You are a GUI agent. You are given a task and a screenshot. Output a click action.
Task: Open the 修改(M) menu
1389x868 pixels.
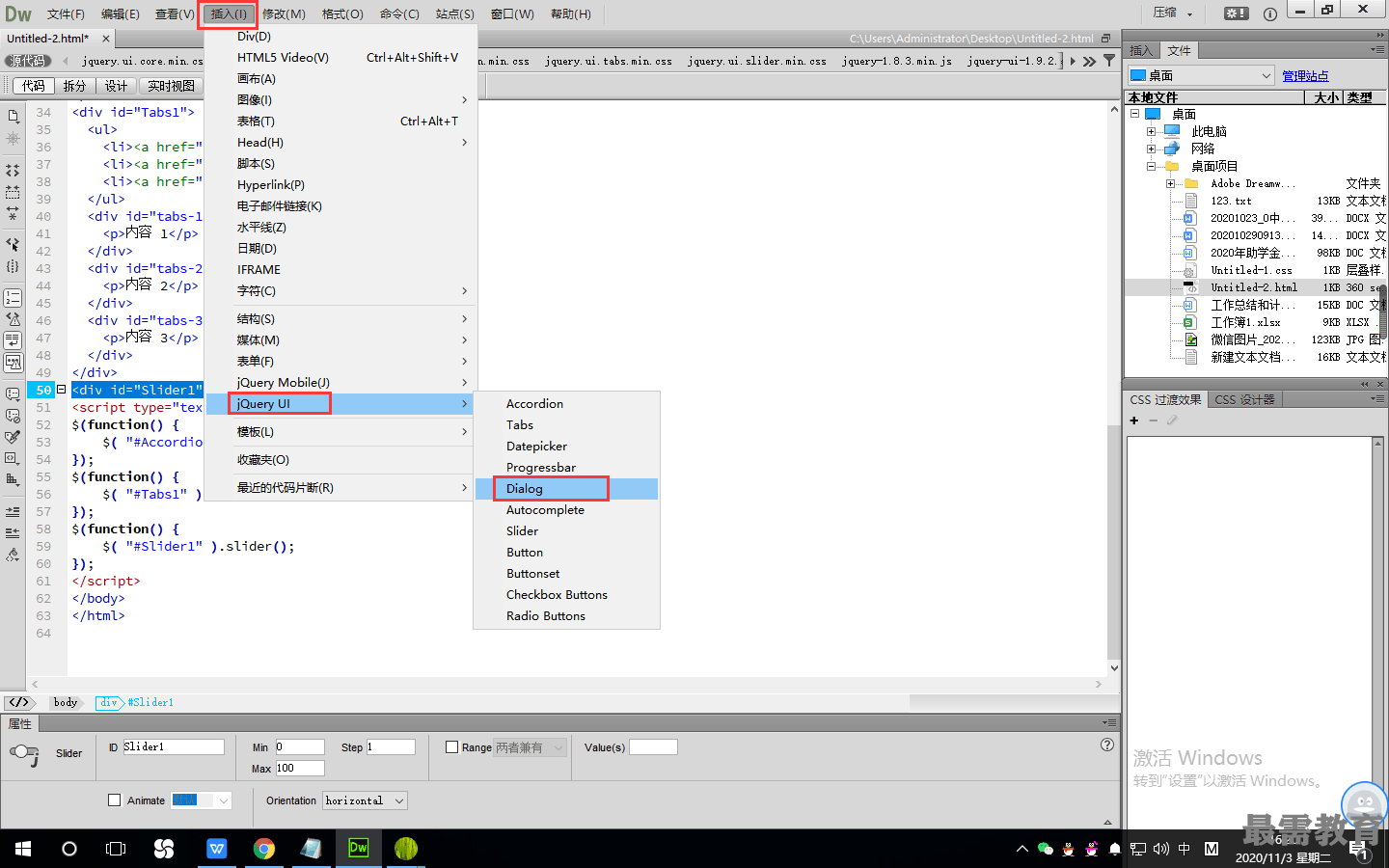[x=284, y=14]
